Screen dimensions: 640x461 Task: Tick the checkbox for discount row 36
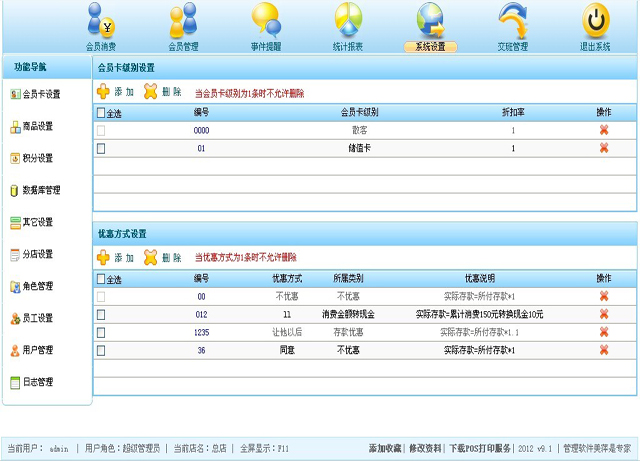100,350
